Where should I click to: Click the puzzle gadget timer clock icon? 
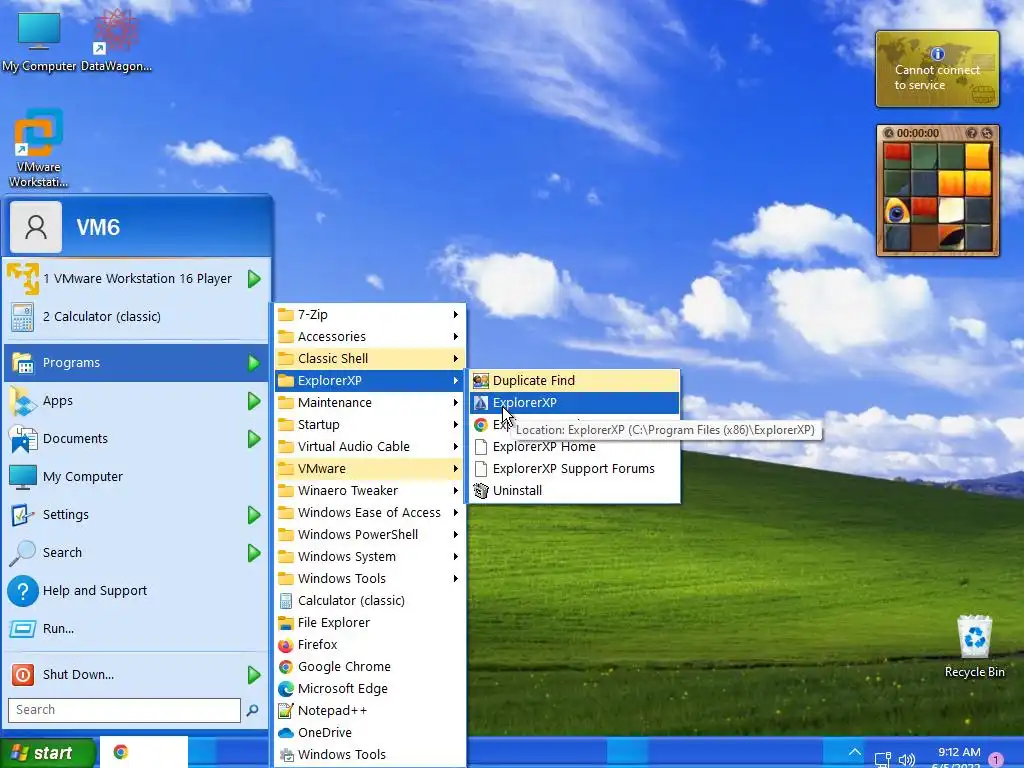click(888, 133)
